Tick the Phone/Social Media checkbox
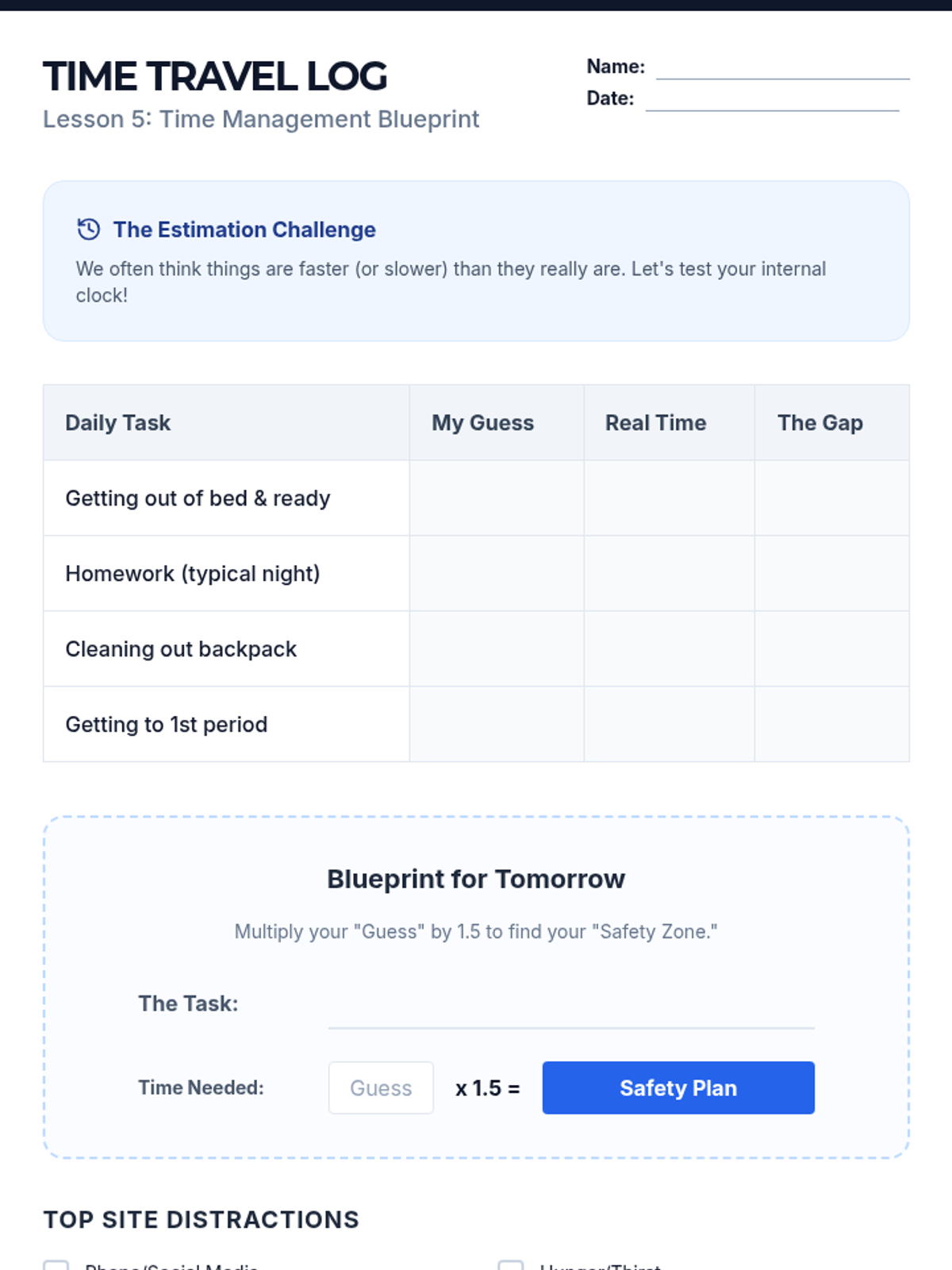The height and width of the screenshot is (1270, 952). pyautogui.click(x=56, y=1265)
